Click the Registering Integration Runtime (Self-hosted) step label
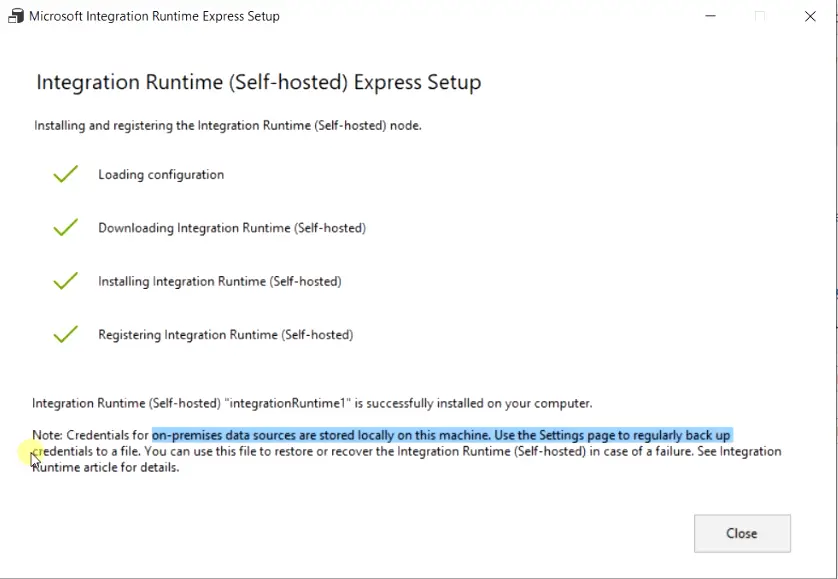Viewport: 838px width, 579px height. coord(226,335)
